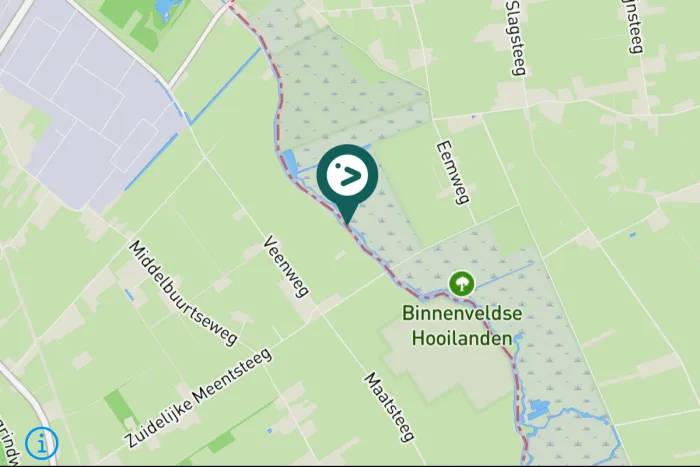700x467 pixels.
Task: Click the blue lake at bottom right
Action: coord(538,409)
